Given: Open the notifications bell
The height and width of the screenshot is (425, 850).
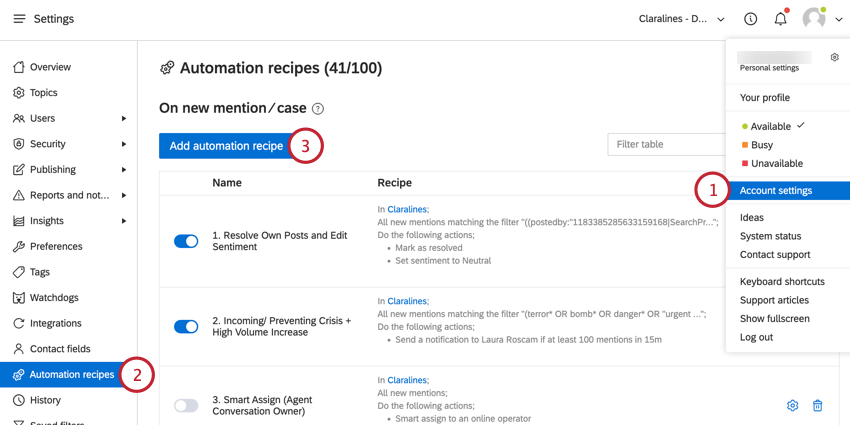Looking at the screenshot, I should pos(781,19).
